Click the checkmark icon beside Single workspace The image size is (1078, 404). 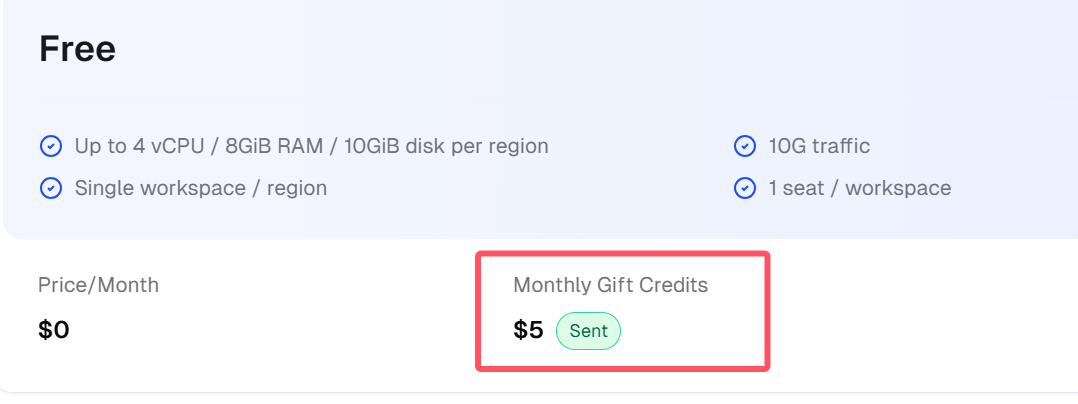coord(51,188)
